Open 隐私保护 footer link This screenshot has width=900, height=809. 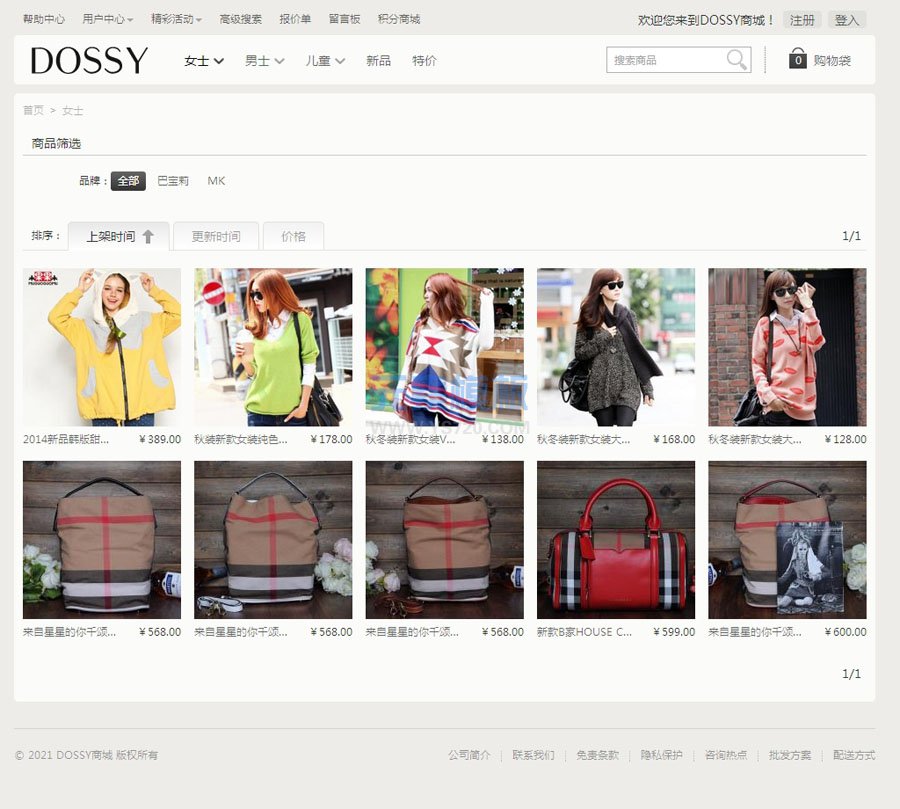pyautogui.click(x=662, y=755)
